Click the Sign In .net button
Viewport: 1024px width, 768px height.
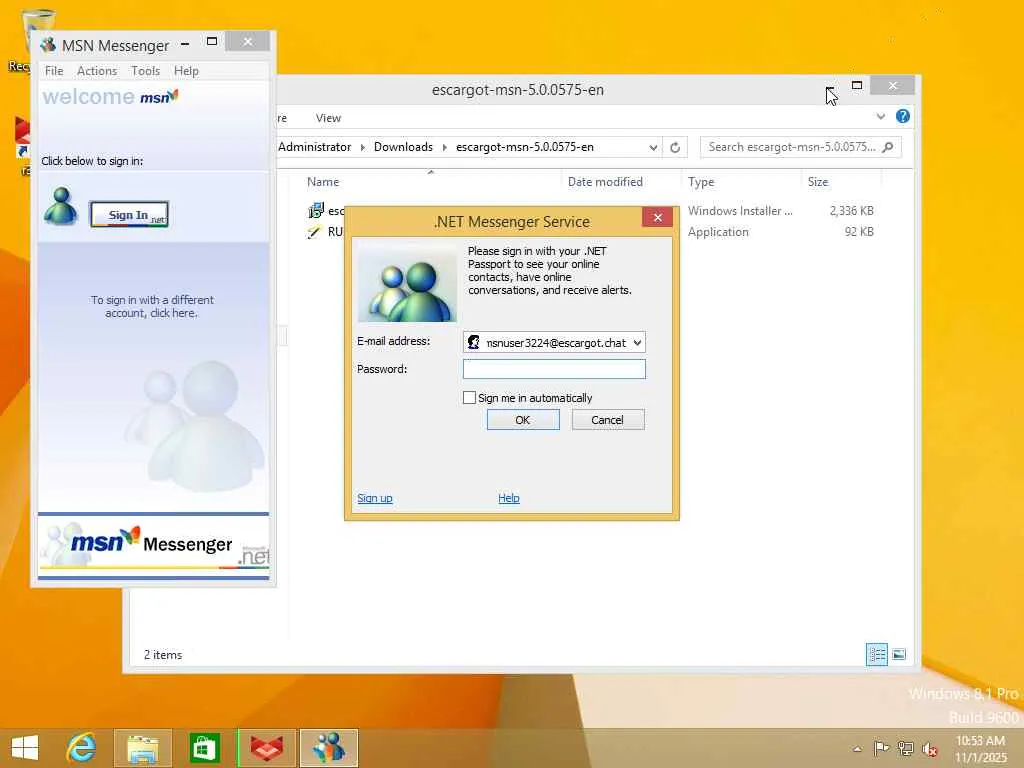(129, 214)
